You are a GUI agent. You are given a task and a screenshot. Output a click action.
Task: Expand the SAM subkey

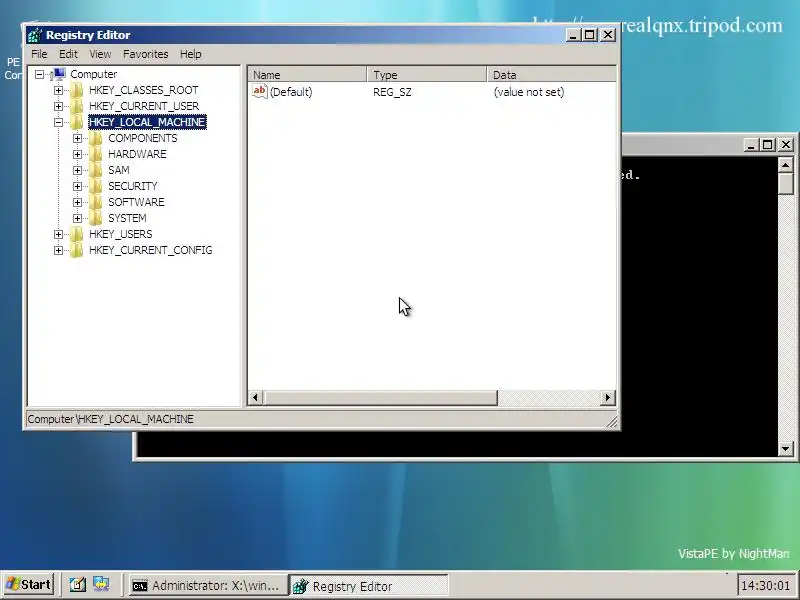pyautogui.click(x=77, y=170)
